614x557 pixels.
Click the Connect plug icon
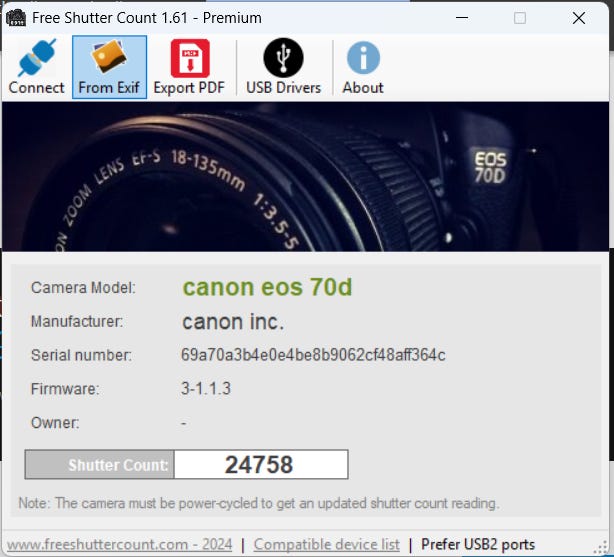point(36,58)
